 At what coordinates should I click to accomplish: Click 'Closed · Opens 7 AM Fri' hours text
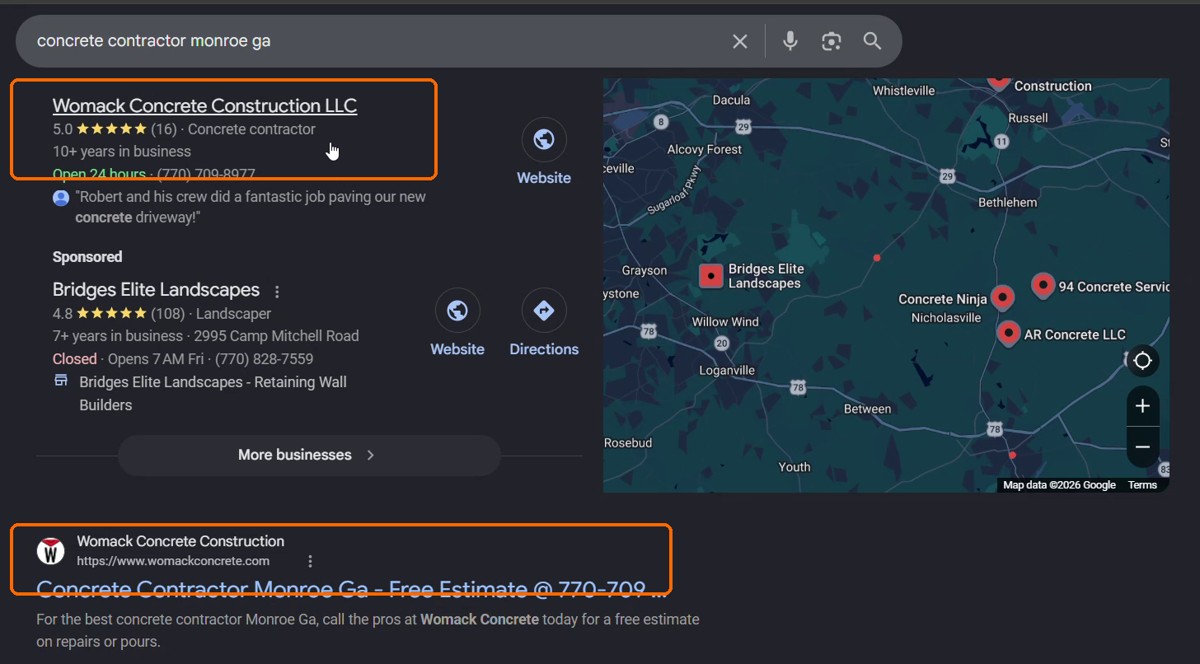click(x=128, y=359)
